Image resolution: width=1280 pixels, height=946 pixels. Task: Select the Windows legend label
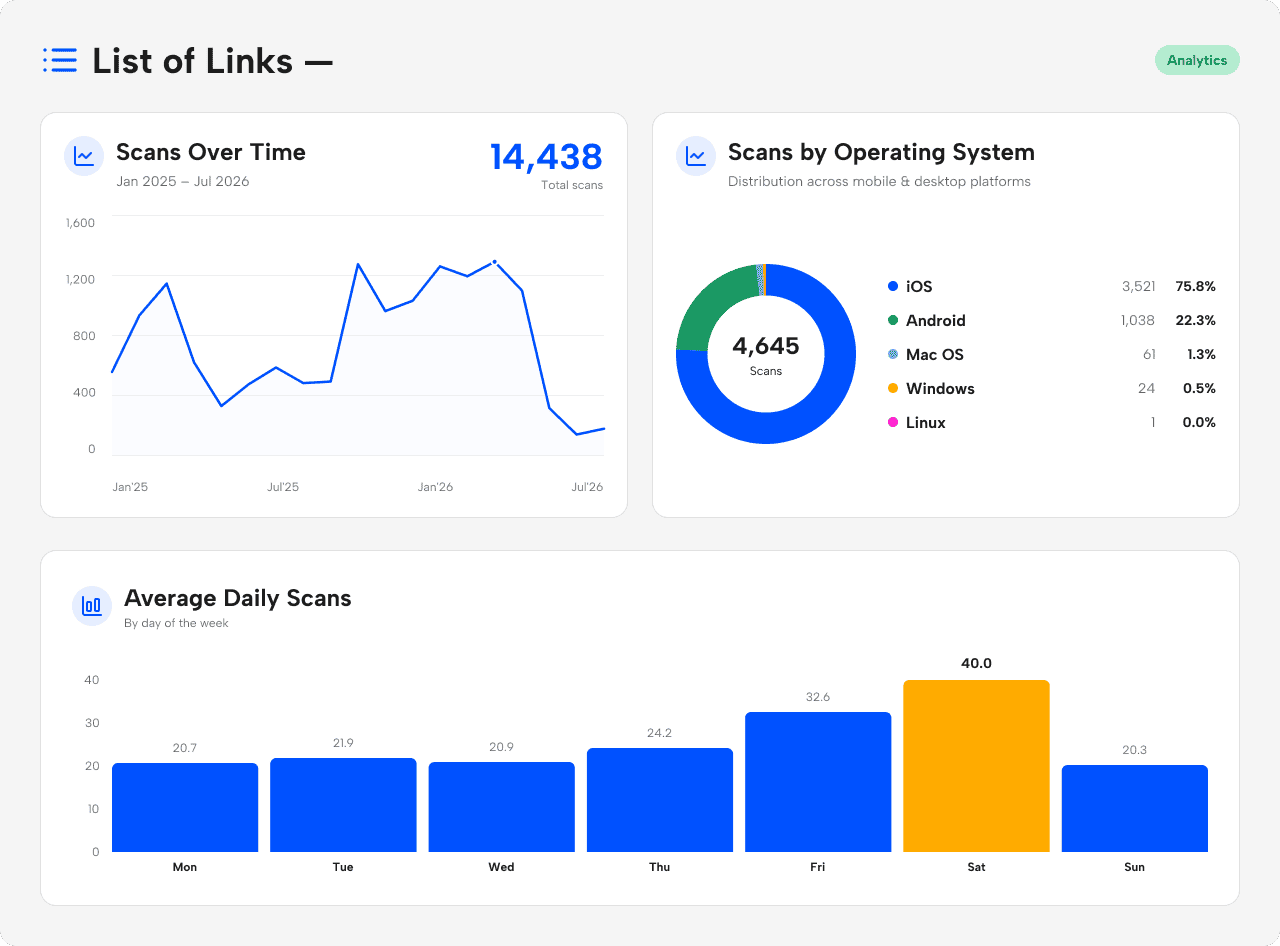[x=940, y=389]
